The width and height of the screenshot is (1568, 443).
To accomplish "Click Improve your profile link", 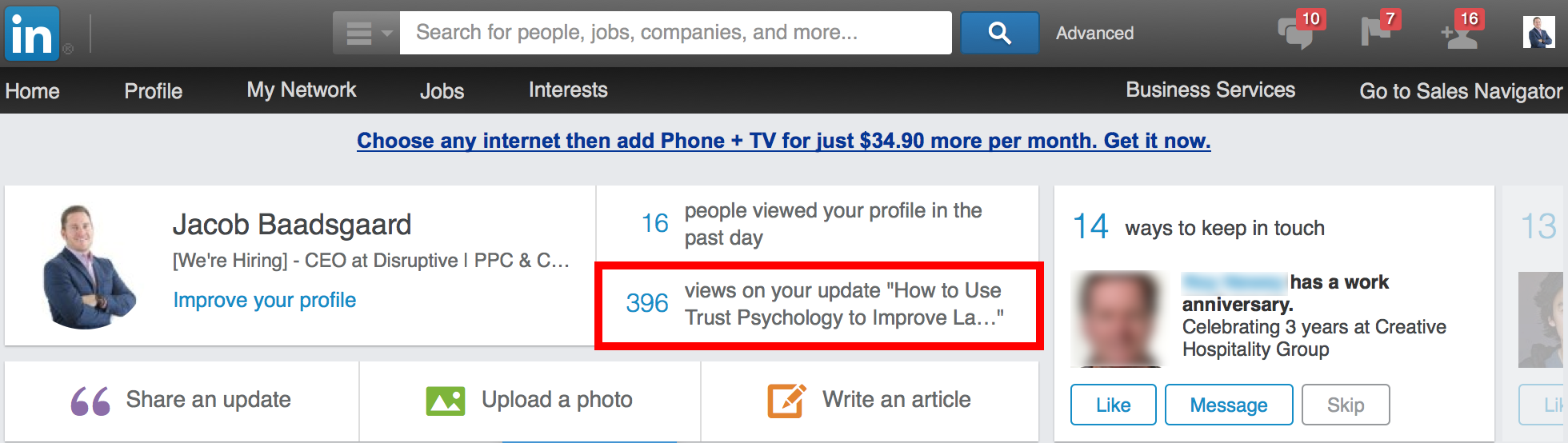I will [265, 300].
